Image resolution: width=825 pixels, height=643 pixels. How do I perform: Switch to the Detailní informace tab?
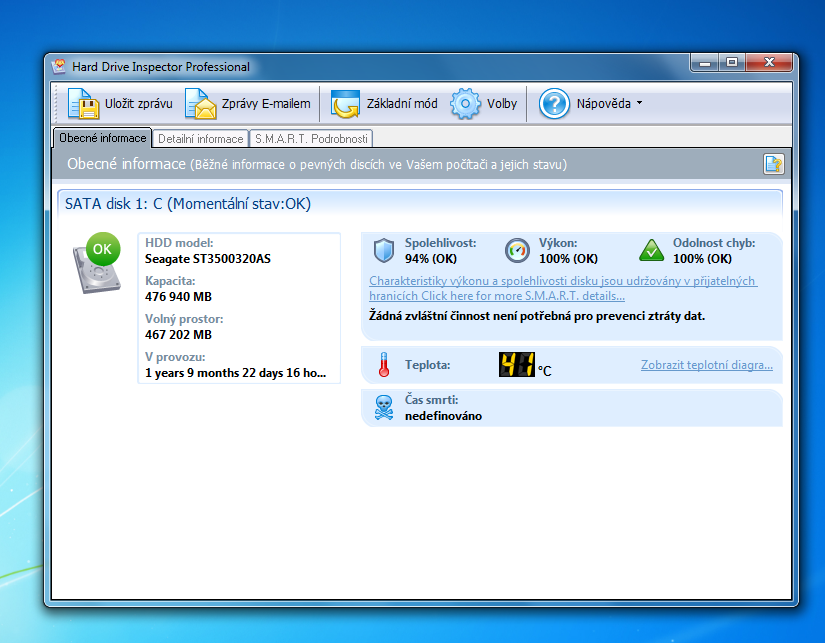200,139
